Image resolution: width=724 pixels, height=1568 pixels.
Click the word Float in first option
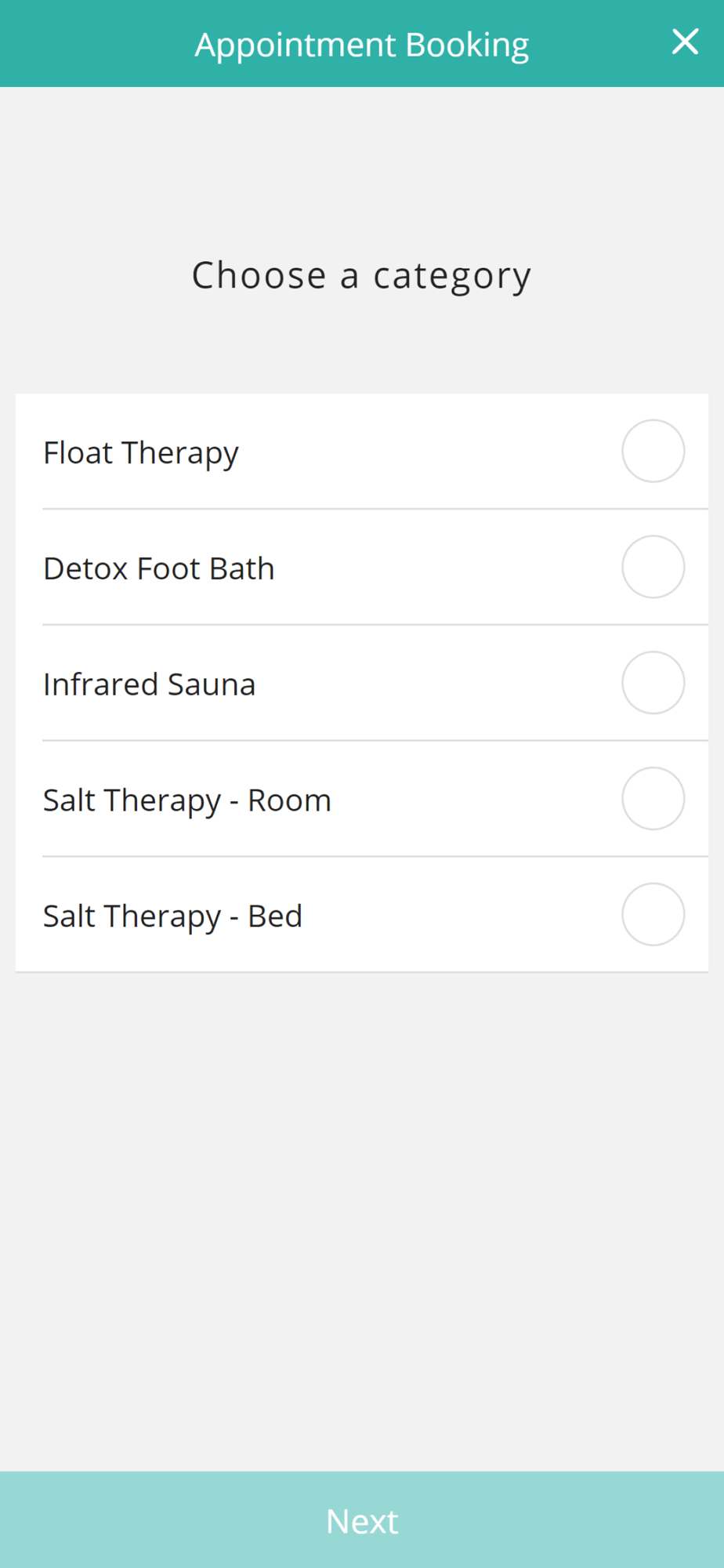tap(78, 452)
